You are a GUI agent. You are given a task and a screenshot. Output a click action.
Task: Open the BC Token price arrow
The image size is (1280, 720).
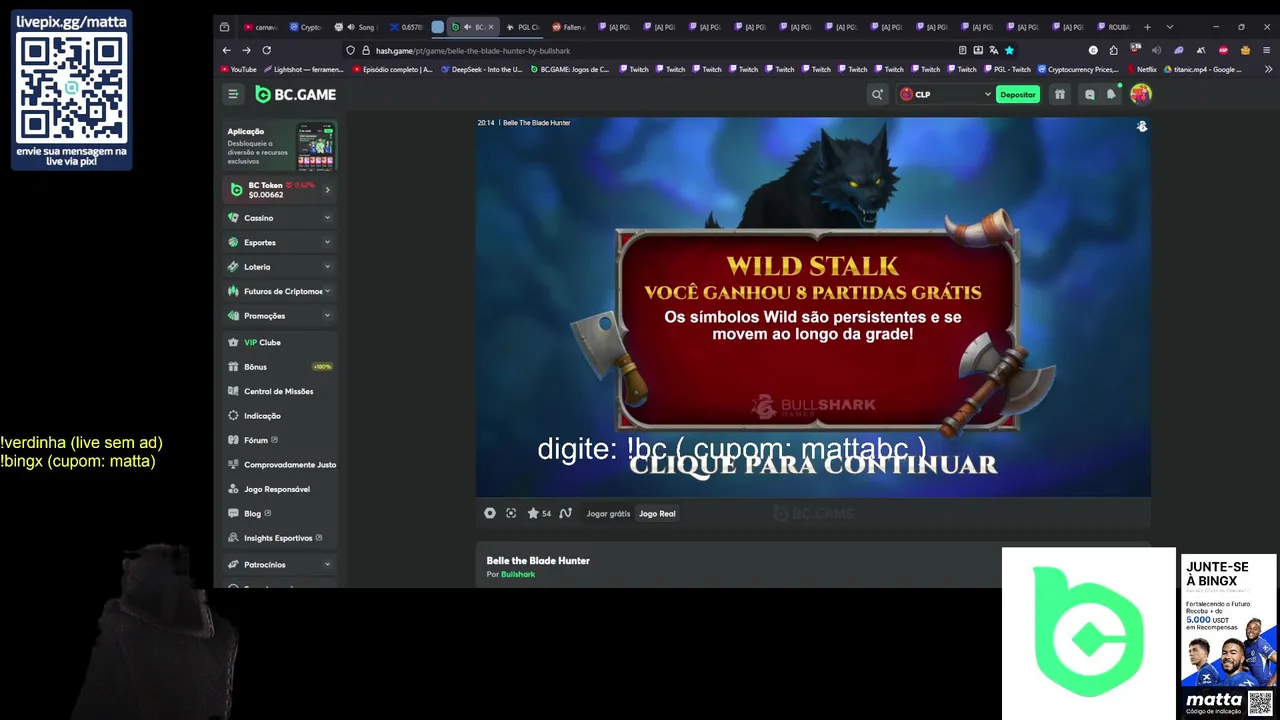327,190
